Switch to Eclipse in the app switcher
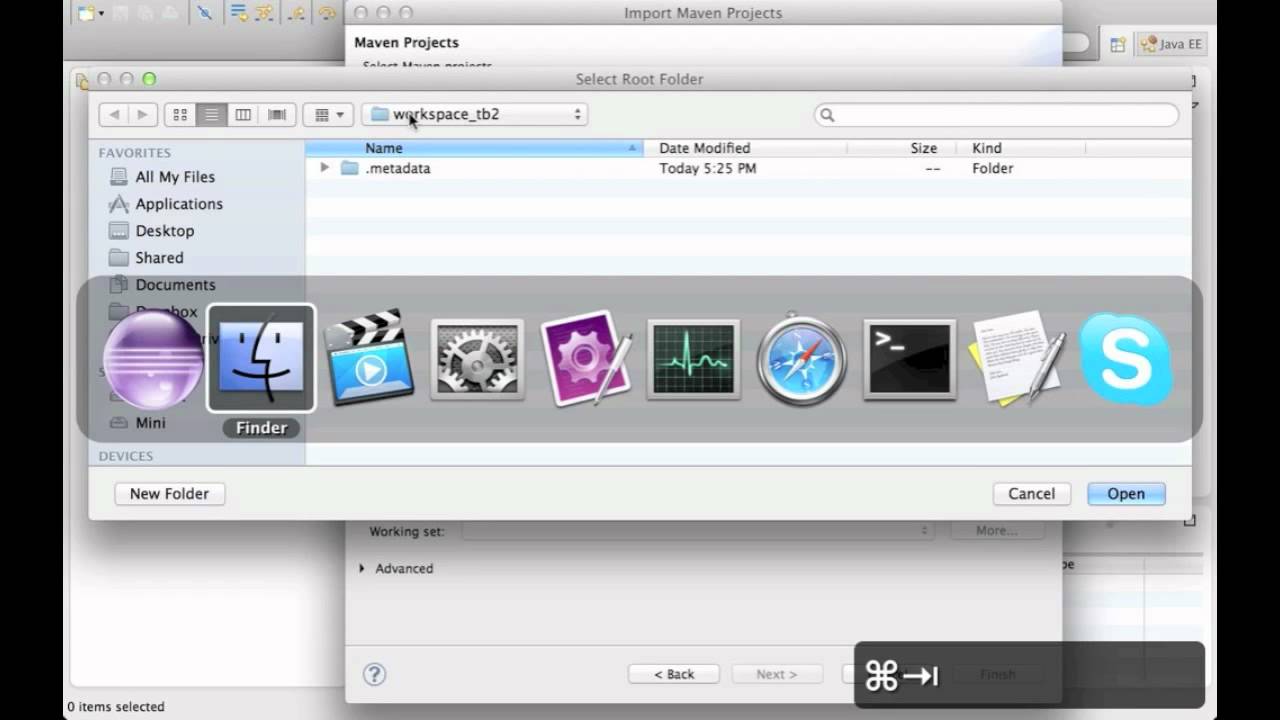 (153, 360)
